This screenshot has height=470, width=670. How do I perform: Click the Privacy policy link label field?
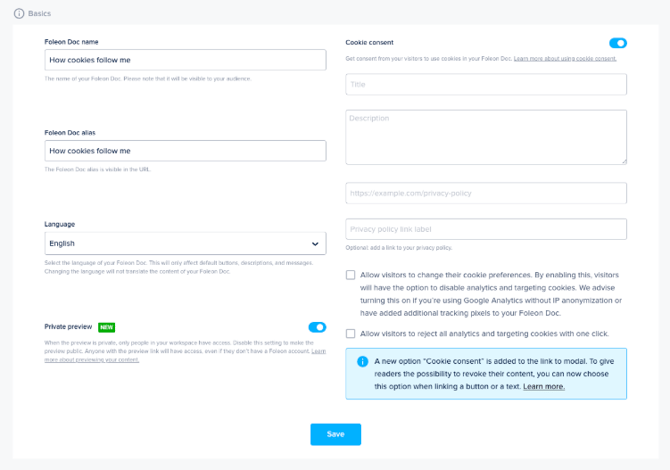tap(486, 229)
